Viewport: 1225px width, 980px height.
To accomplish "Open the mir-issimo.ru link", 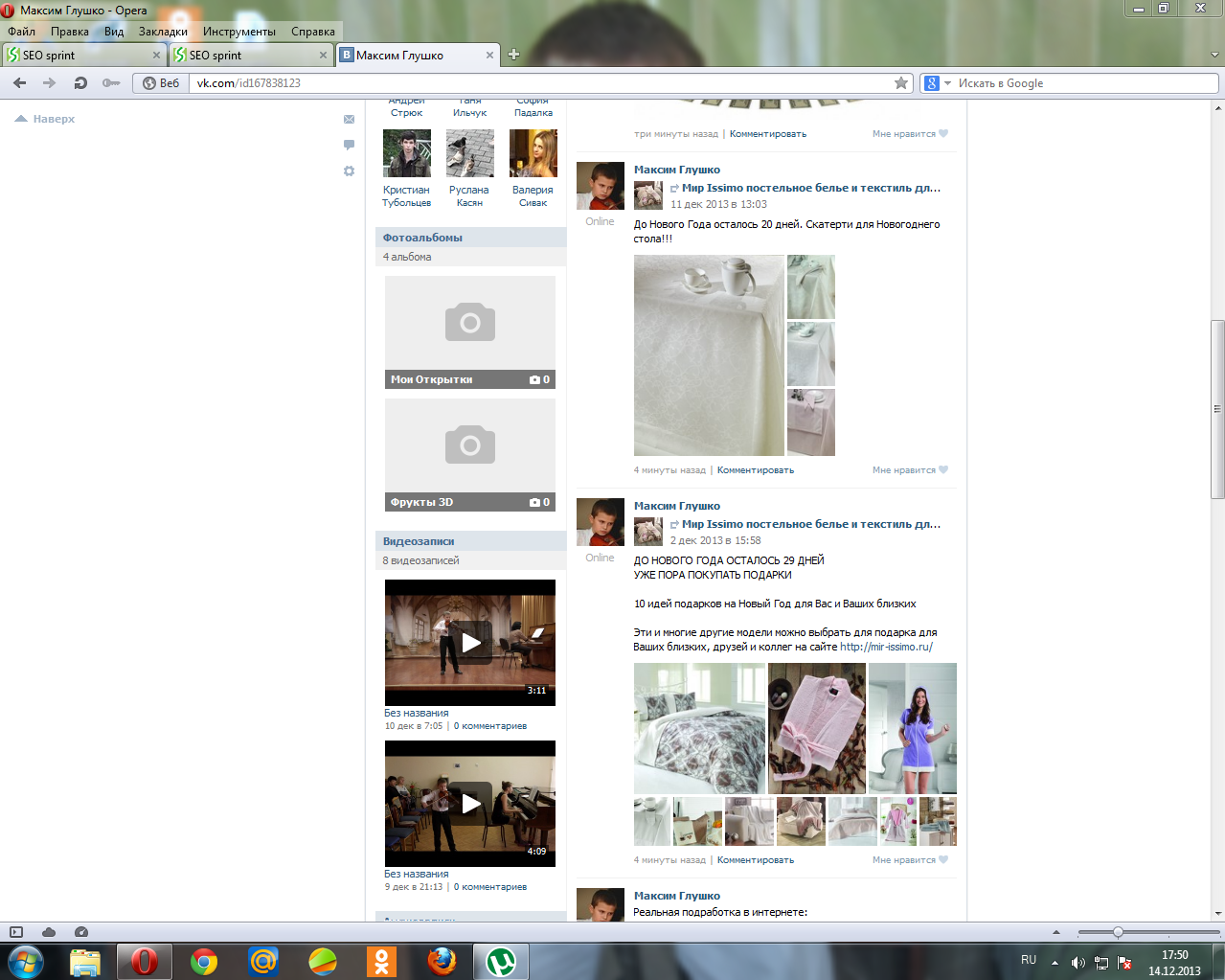I will (886, 647).
